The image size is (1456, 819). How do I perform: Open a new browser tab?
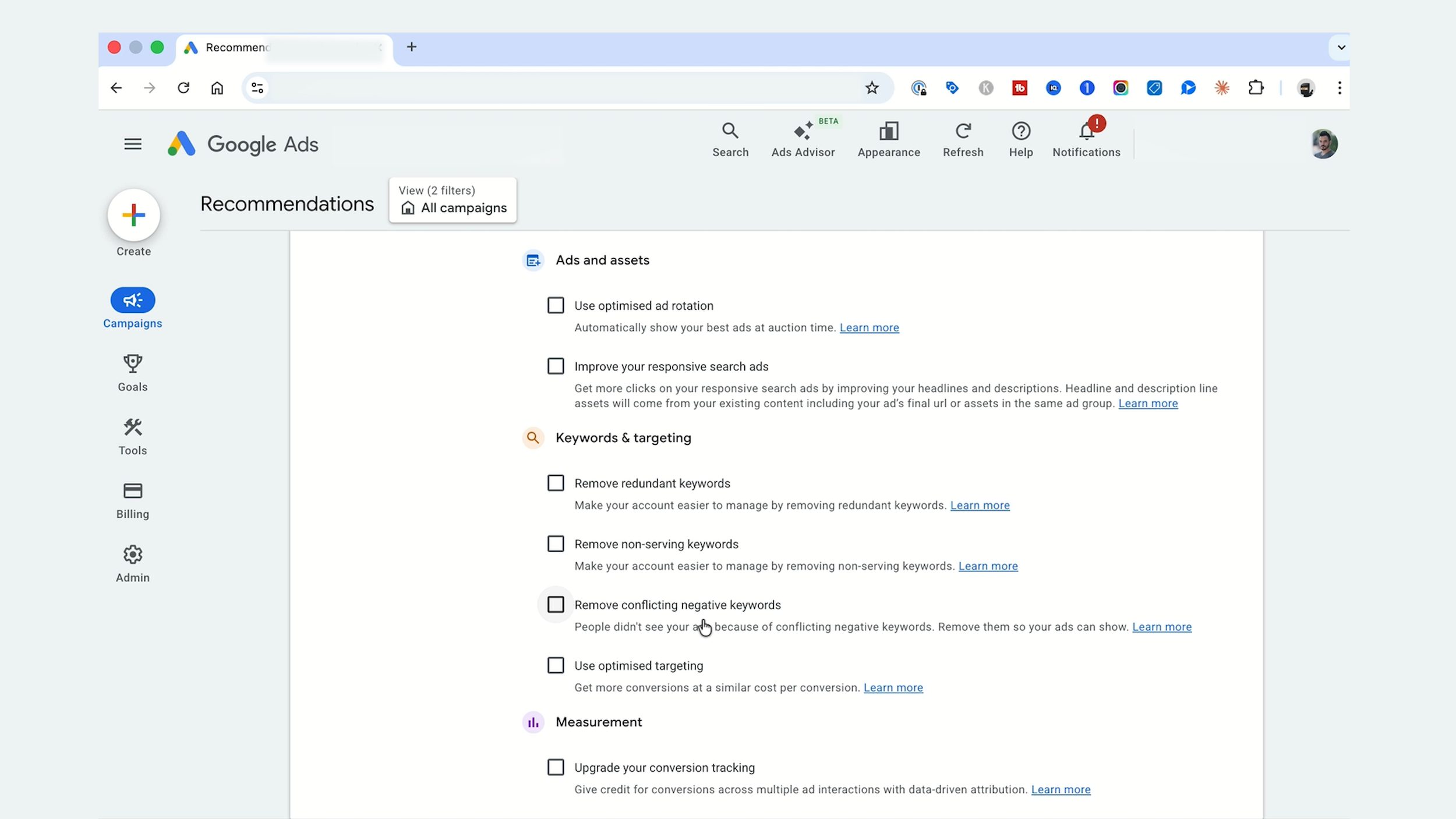click(x=412, y=47)
